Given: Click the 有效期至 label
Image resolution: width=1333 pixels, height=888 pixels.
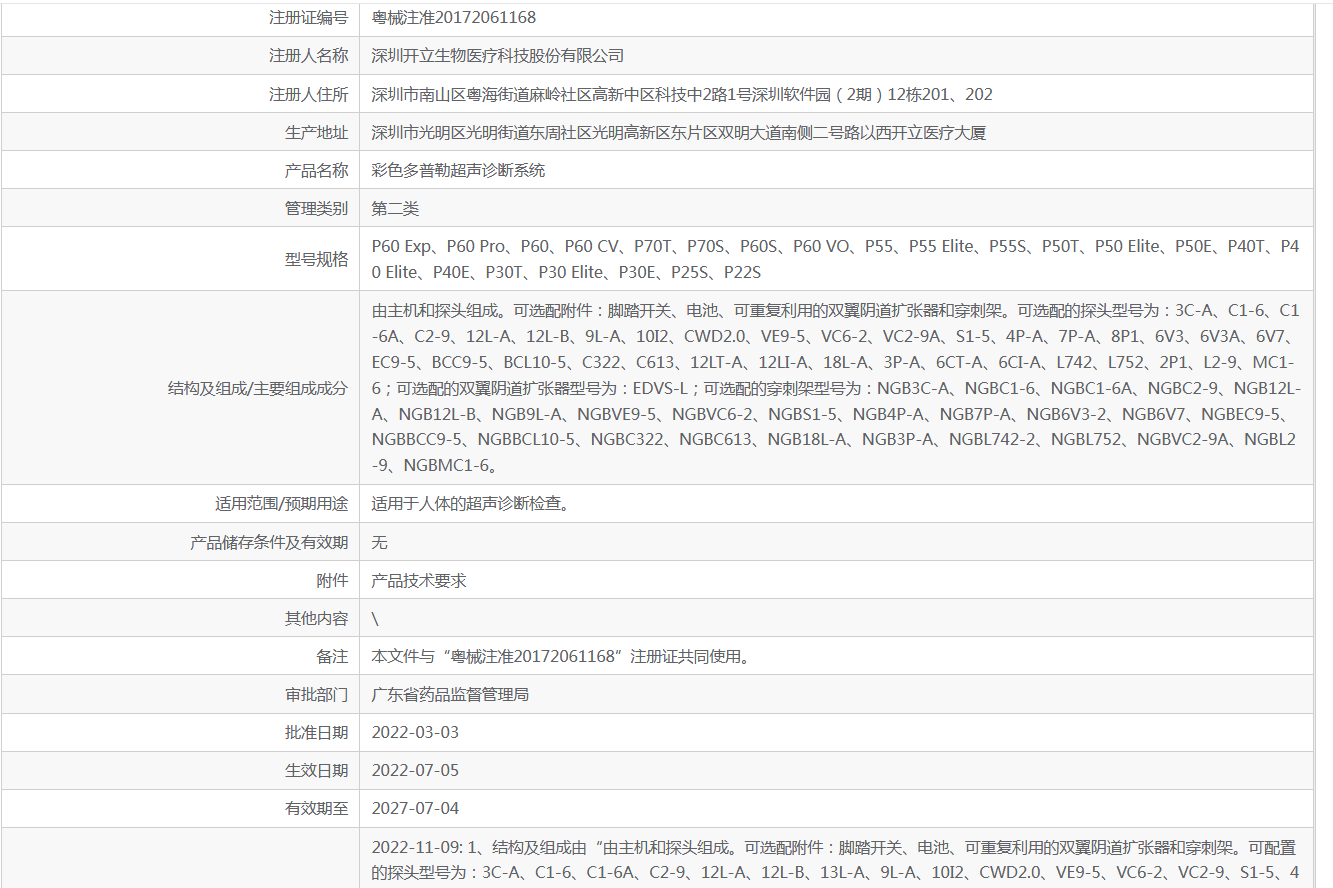Looking at the screenshot, I should tap(316, 808).
